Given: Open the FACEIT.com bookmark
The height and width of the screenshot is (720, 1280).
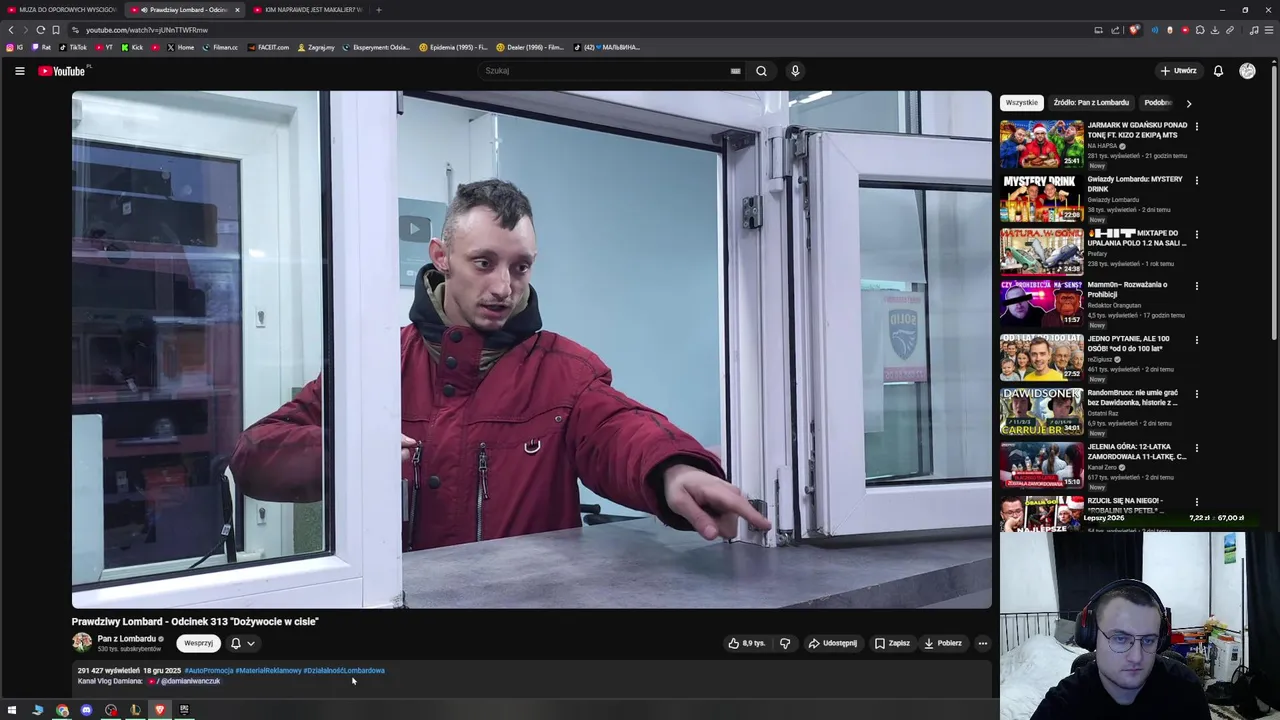Looking at the screenshot, I should click(268, 47).
